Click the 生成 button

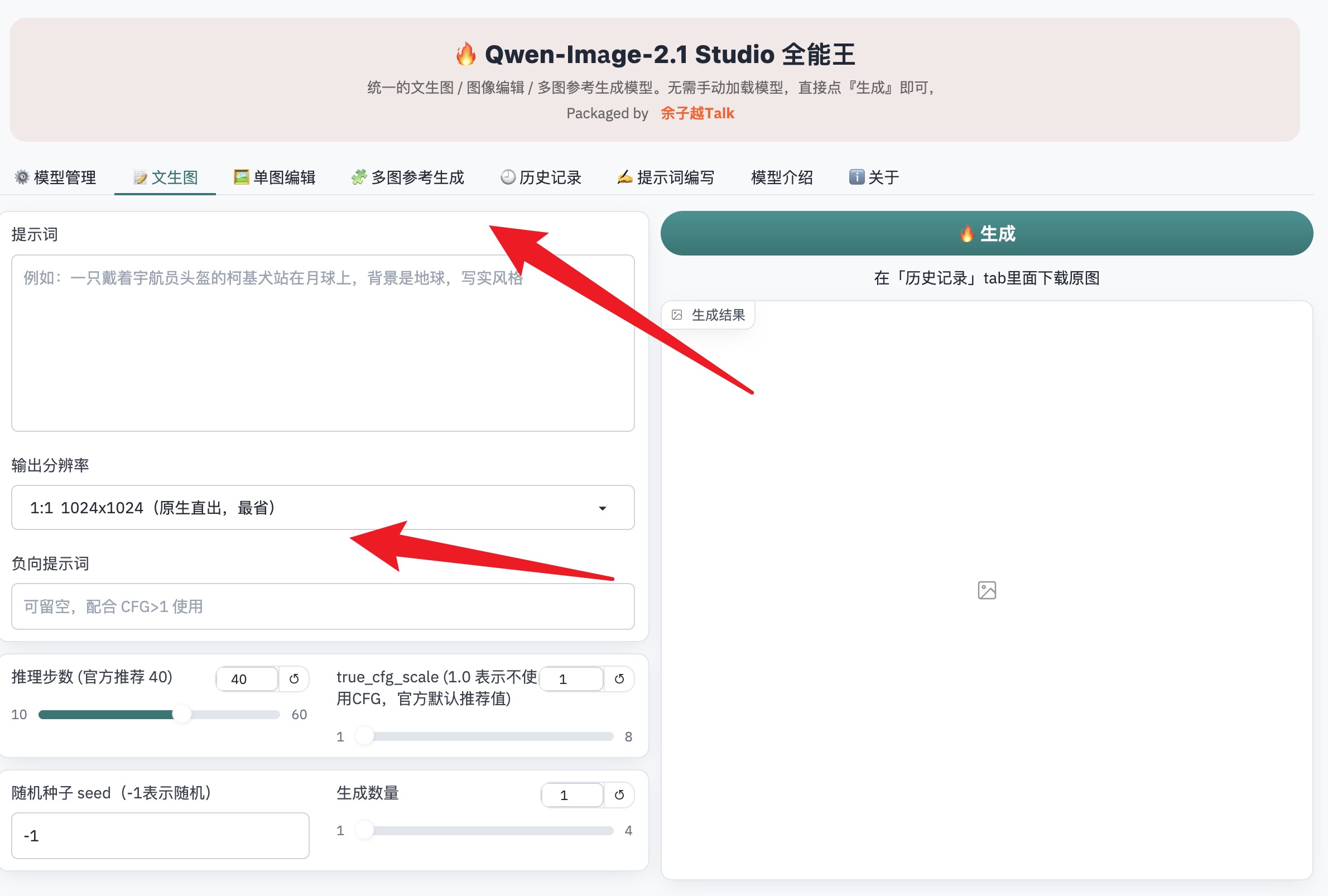[x=987, y=233]
